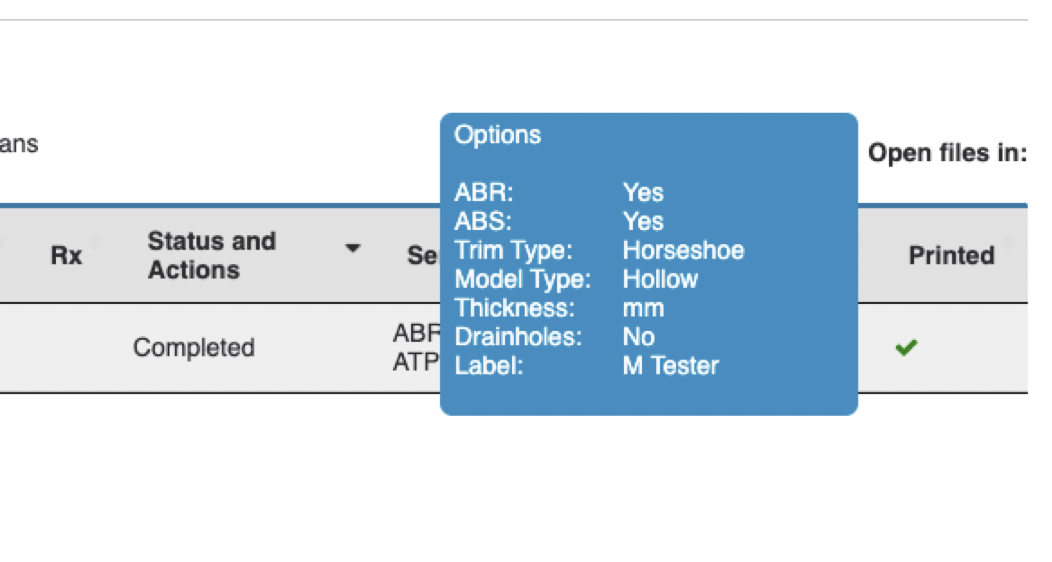Select the Printed column header
The image size is (1052, 562).
[951, 256]
